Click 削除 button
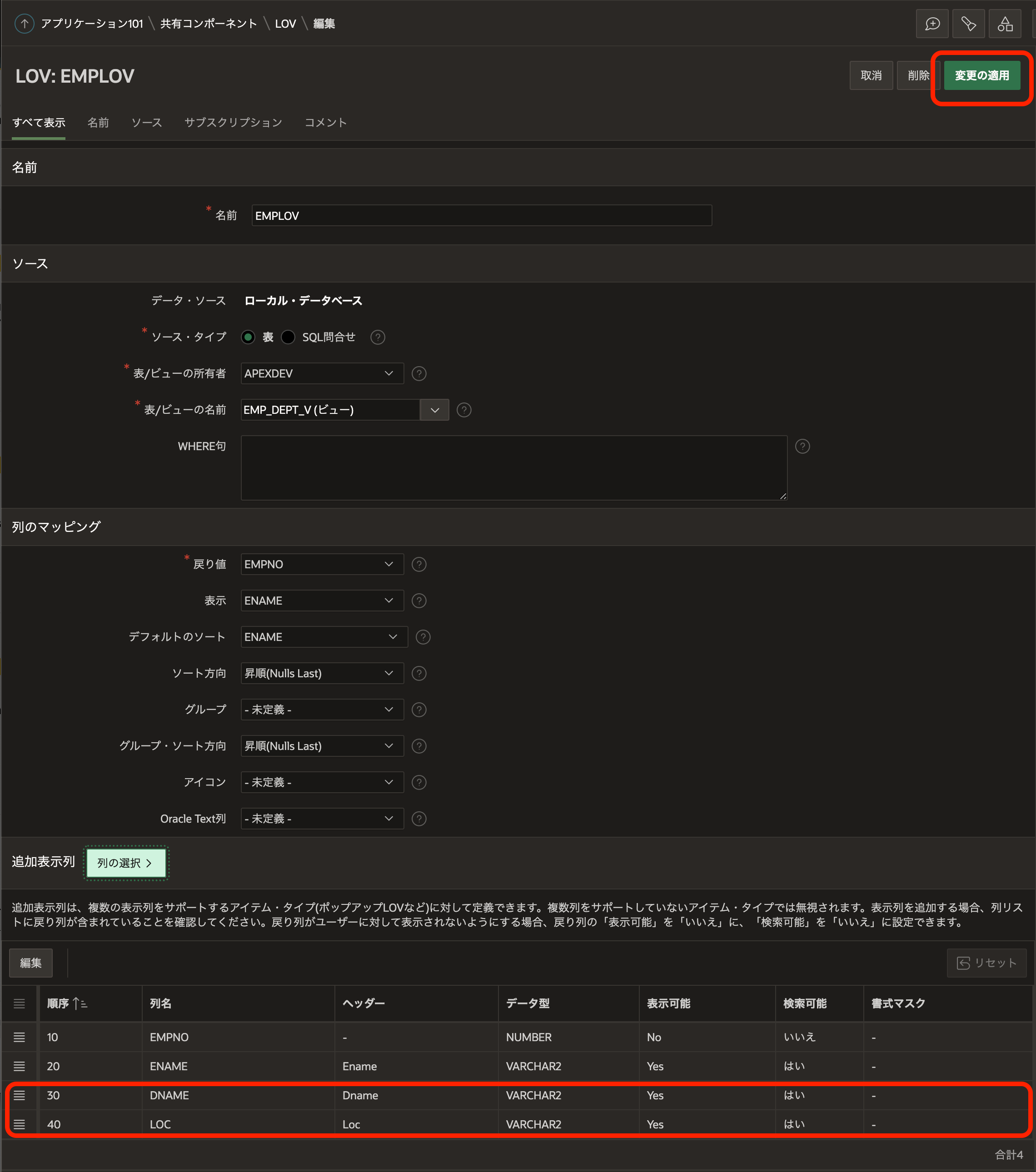 (918, 75)
